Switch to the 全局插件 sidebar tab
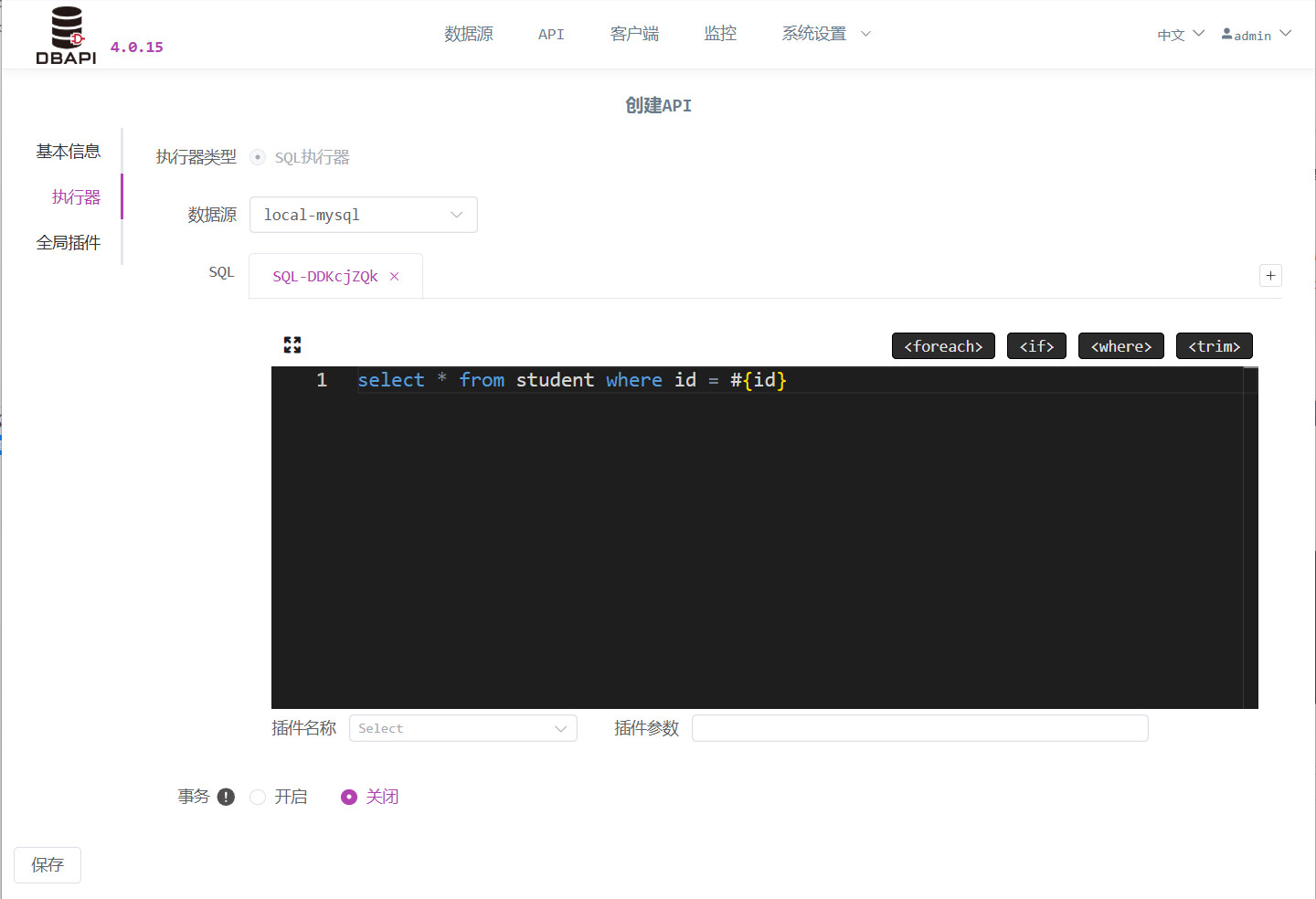This screenshot has width=1316, height=899. pyautogui.click(x=69, y=242)
